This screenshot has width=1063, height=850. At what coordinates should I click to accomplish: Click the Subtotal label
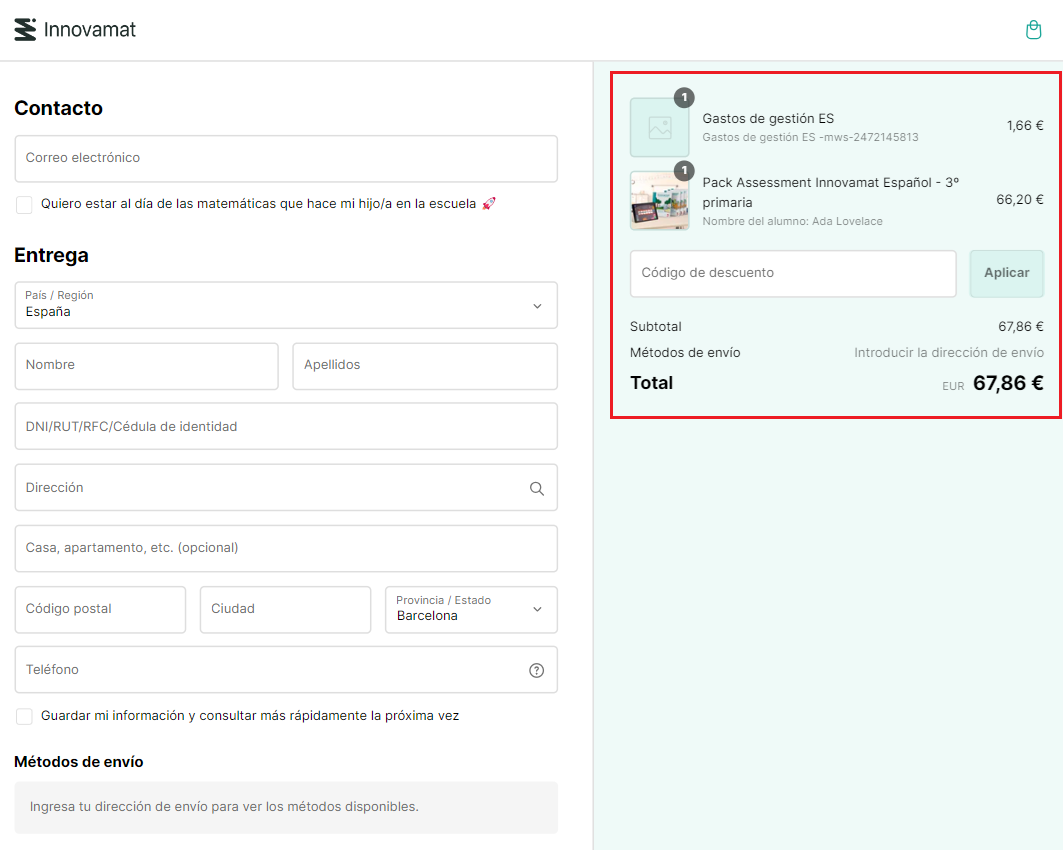[x=656, y=327]
